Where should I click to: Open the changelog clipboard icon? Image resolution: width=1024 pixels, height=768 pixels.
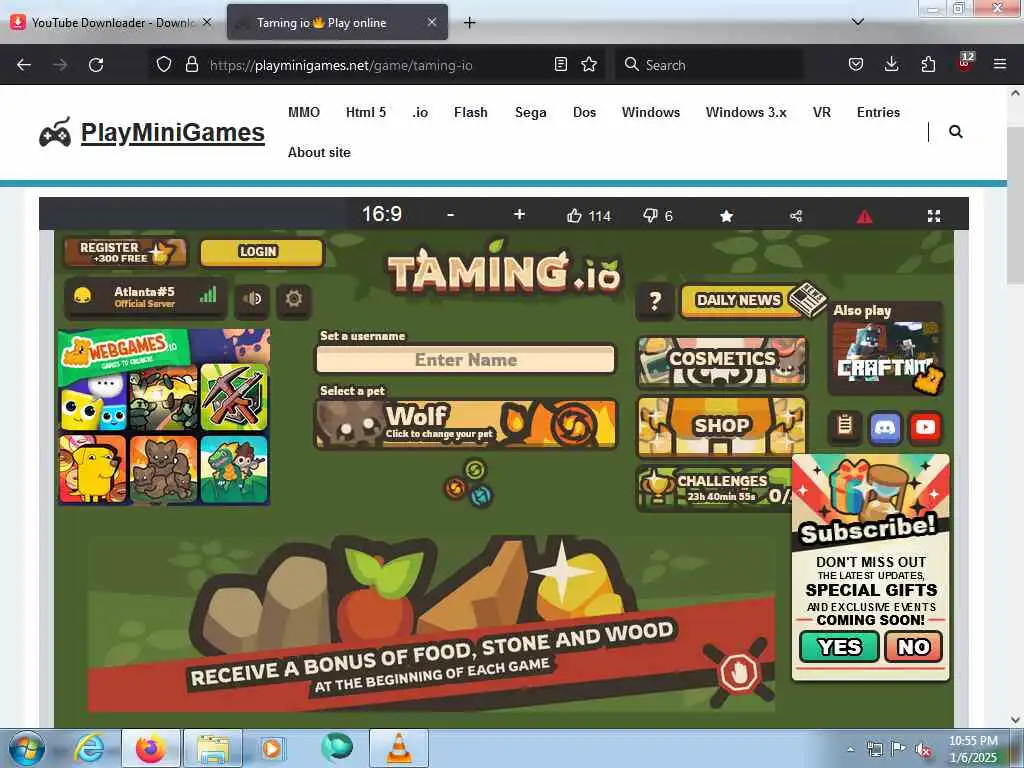[x=844, y=426]
